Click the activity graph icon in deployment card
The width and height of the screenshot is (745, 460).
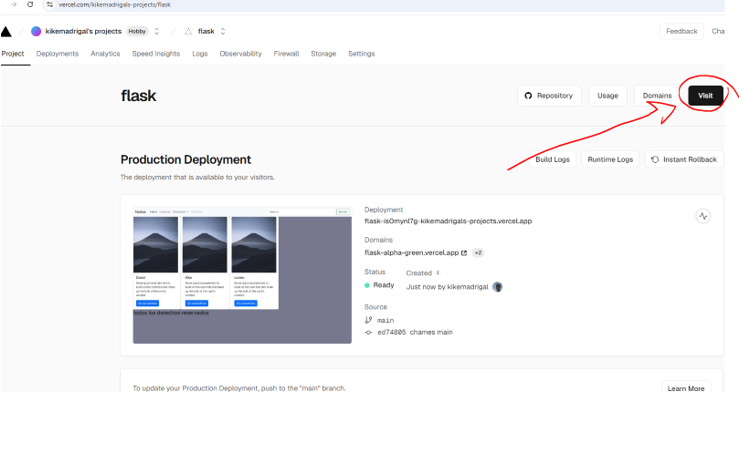[x=703, y=216]
